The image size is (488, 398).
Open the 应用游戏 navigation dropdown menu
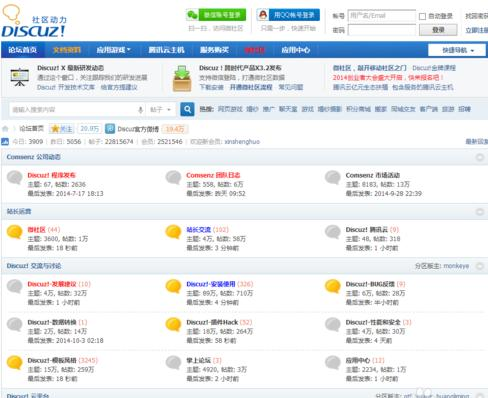pyautogui.click(x=113, y=50)
